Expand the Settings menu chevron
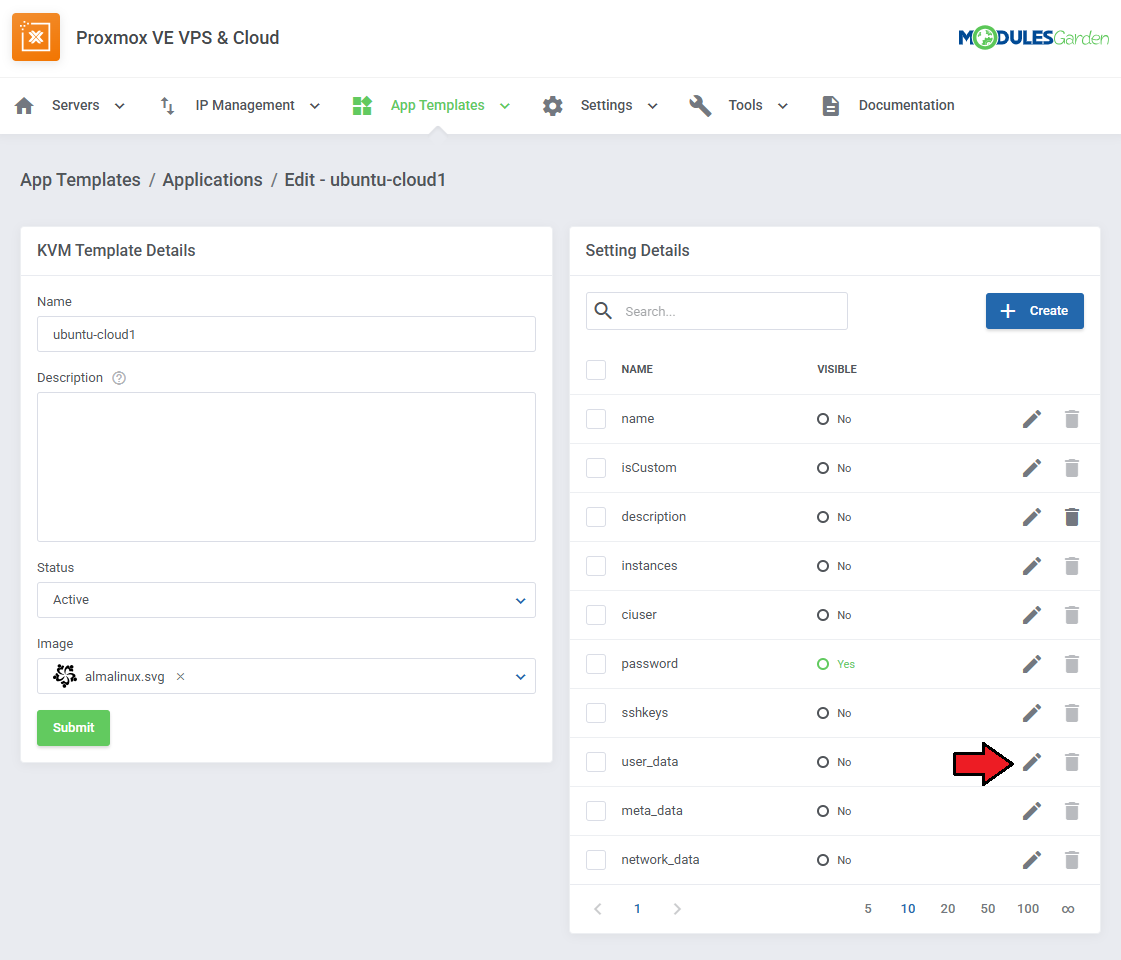The width and height of the screenshot is (1121, 960). coord(653,106)
